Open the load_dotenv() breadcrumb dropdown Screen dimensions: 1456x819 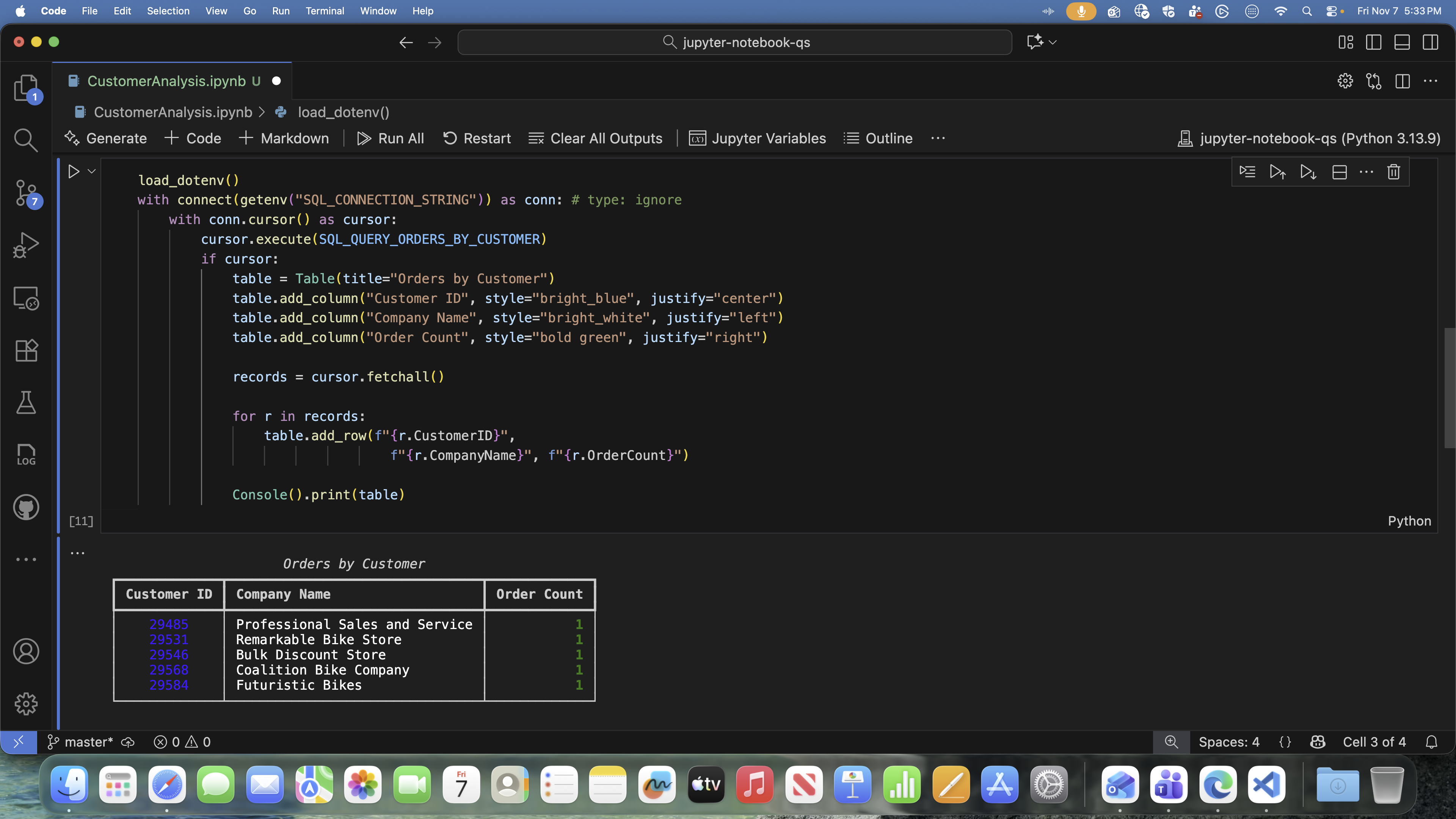343,112
